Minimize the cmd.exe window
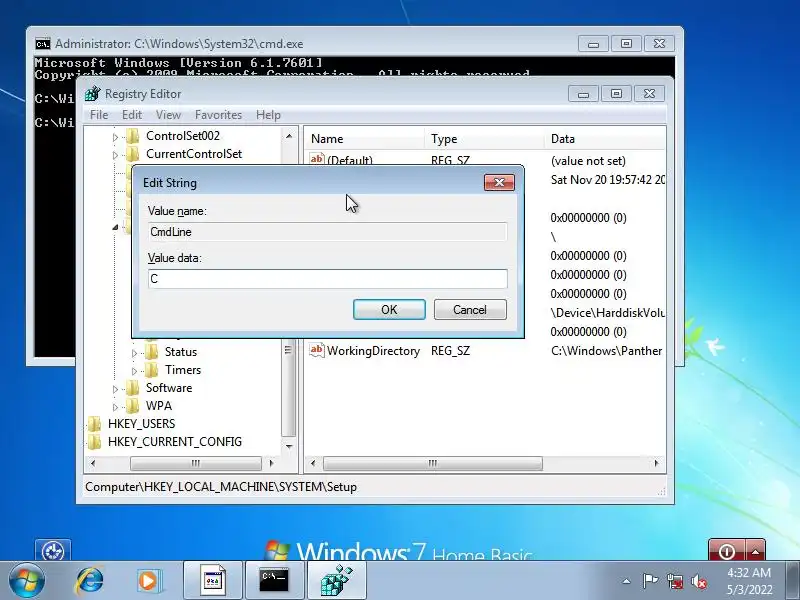The image size is (800, 600). pyautogui.click(x=593, y=44)
